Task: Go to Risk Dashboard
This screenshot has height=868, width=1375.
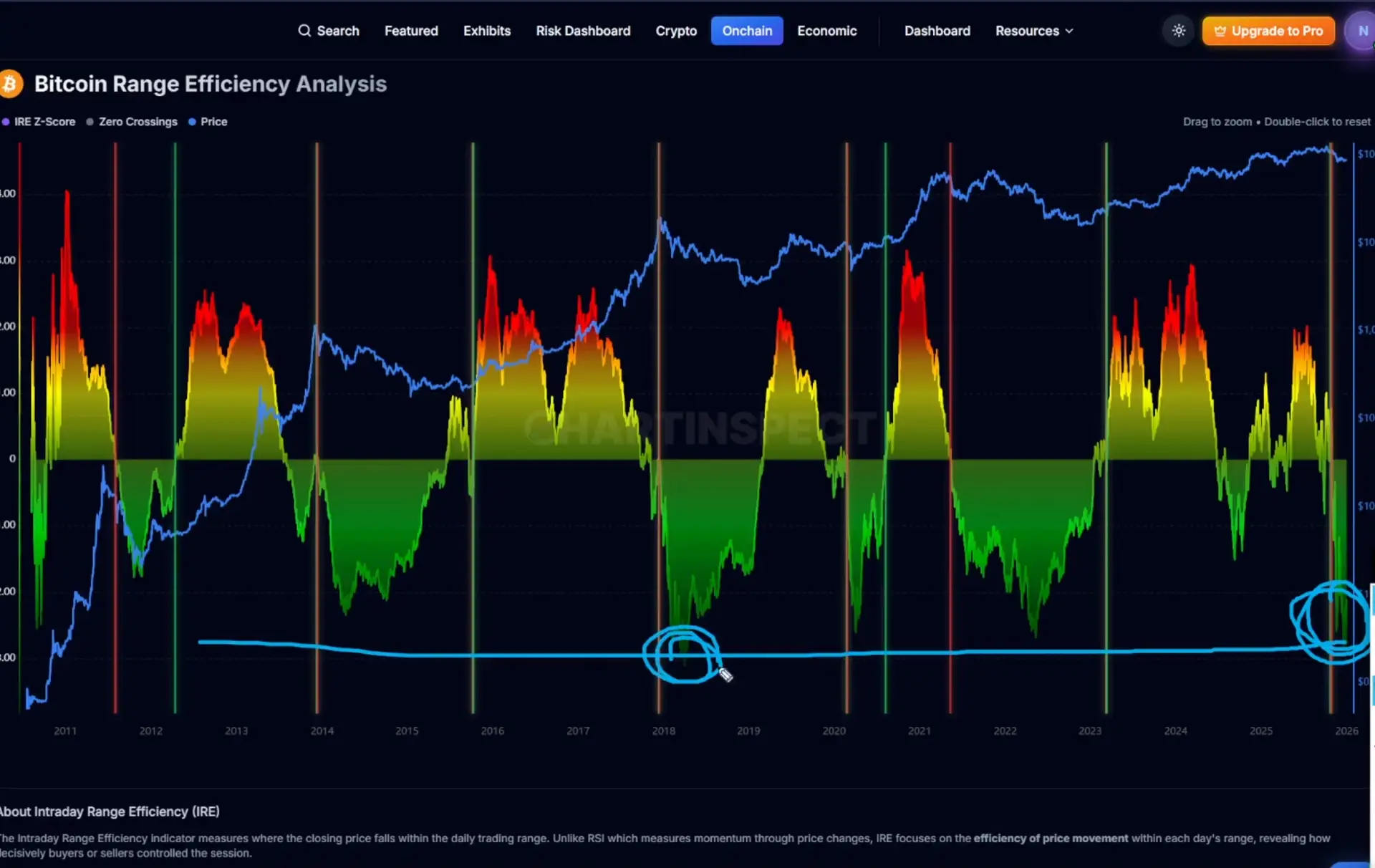Action: [583, 31]
